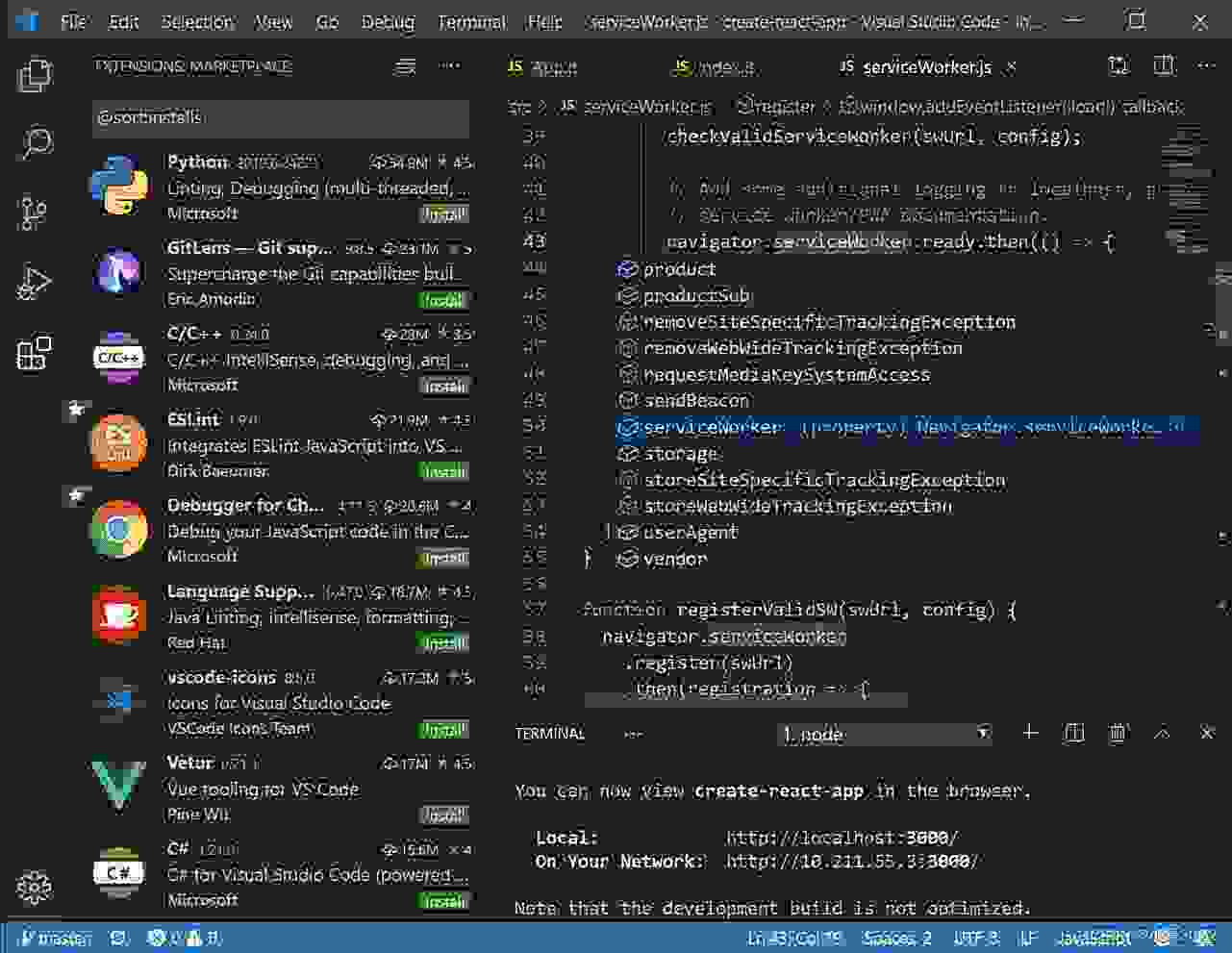Close the serviceWorker.js tab
This screenshot has height=953, width=1232.
click(x=1011, y=67)
